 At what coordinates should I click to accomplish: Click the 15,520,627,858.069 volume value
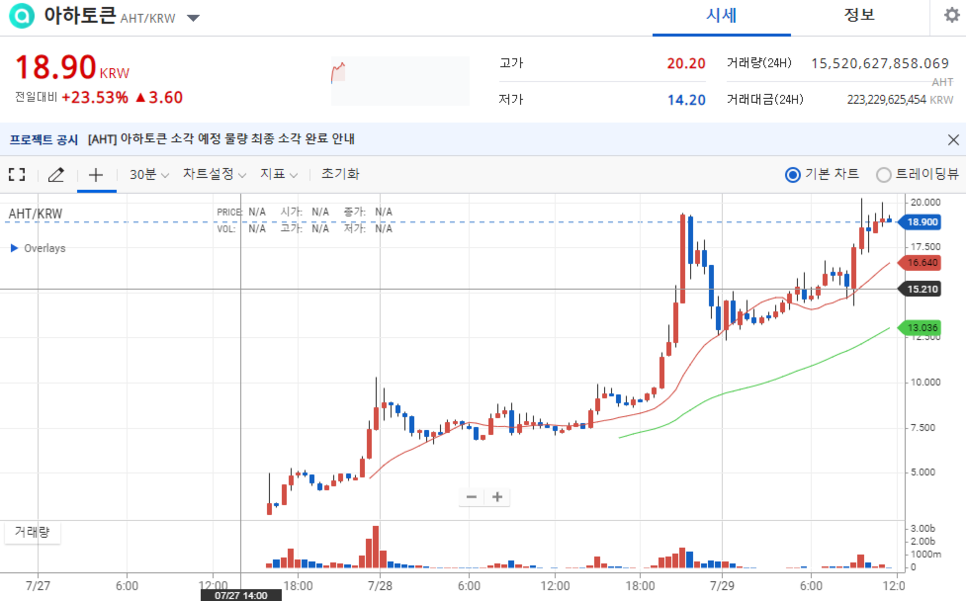pos(880,63)
